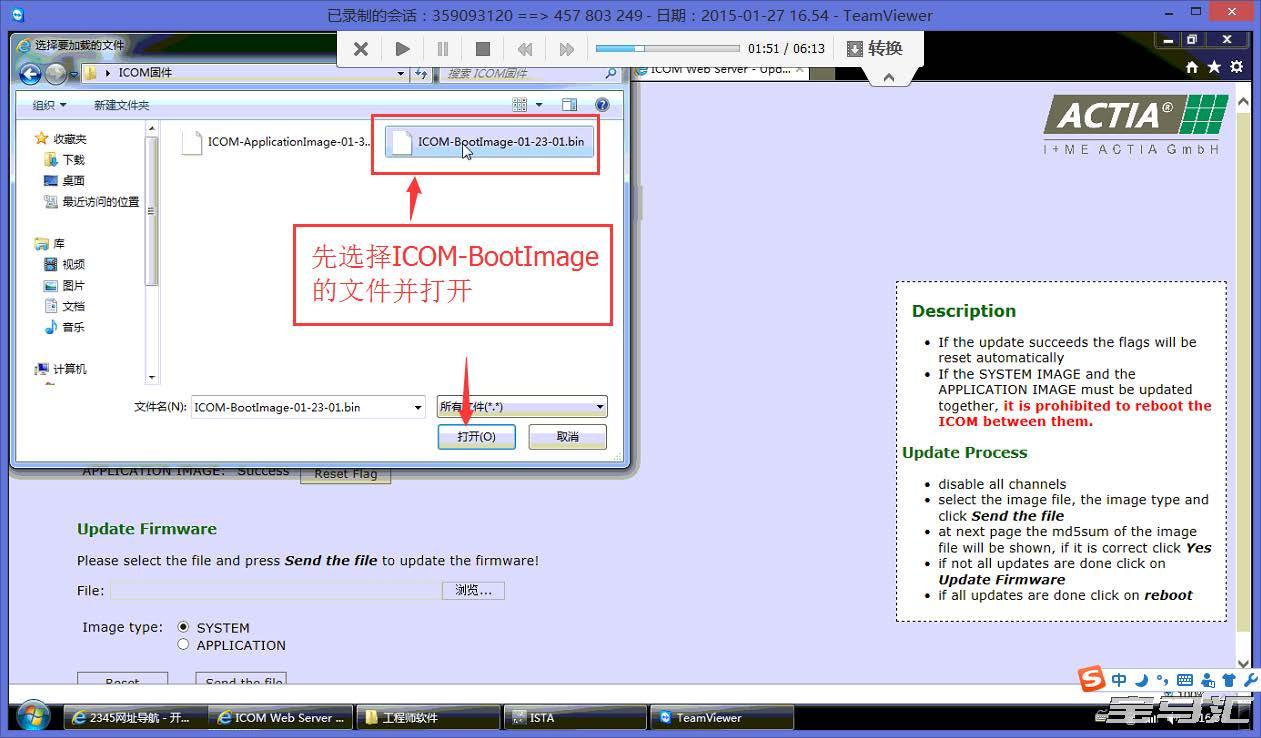Open the 图片 library
The width and height of the screenshot is (1261, 738).
(64, 285)
